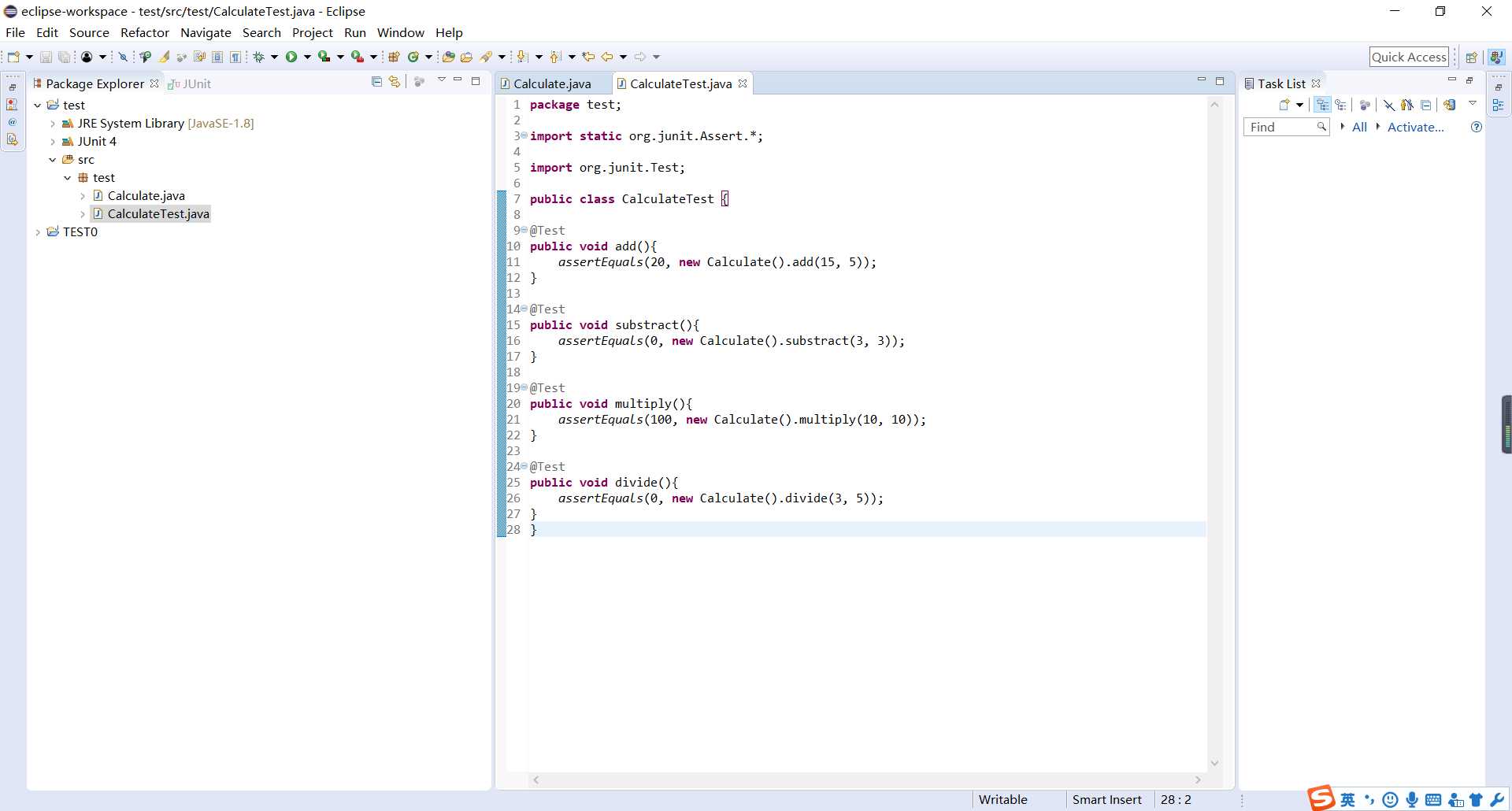Image resolution: width=1512 pixels, height=811 pixels.
Task: Click the New Java Package icon
Action: 394,57
